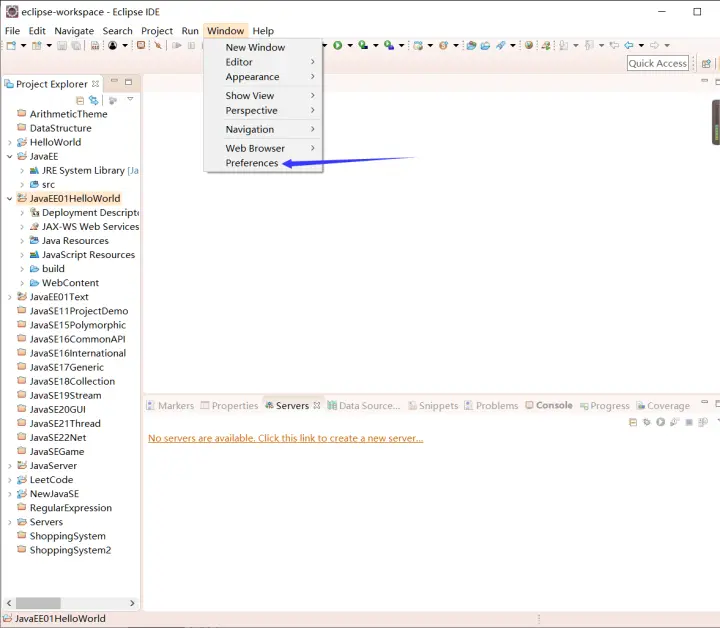Close the Servers tab with X

[x=317, y=406]
